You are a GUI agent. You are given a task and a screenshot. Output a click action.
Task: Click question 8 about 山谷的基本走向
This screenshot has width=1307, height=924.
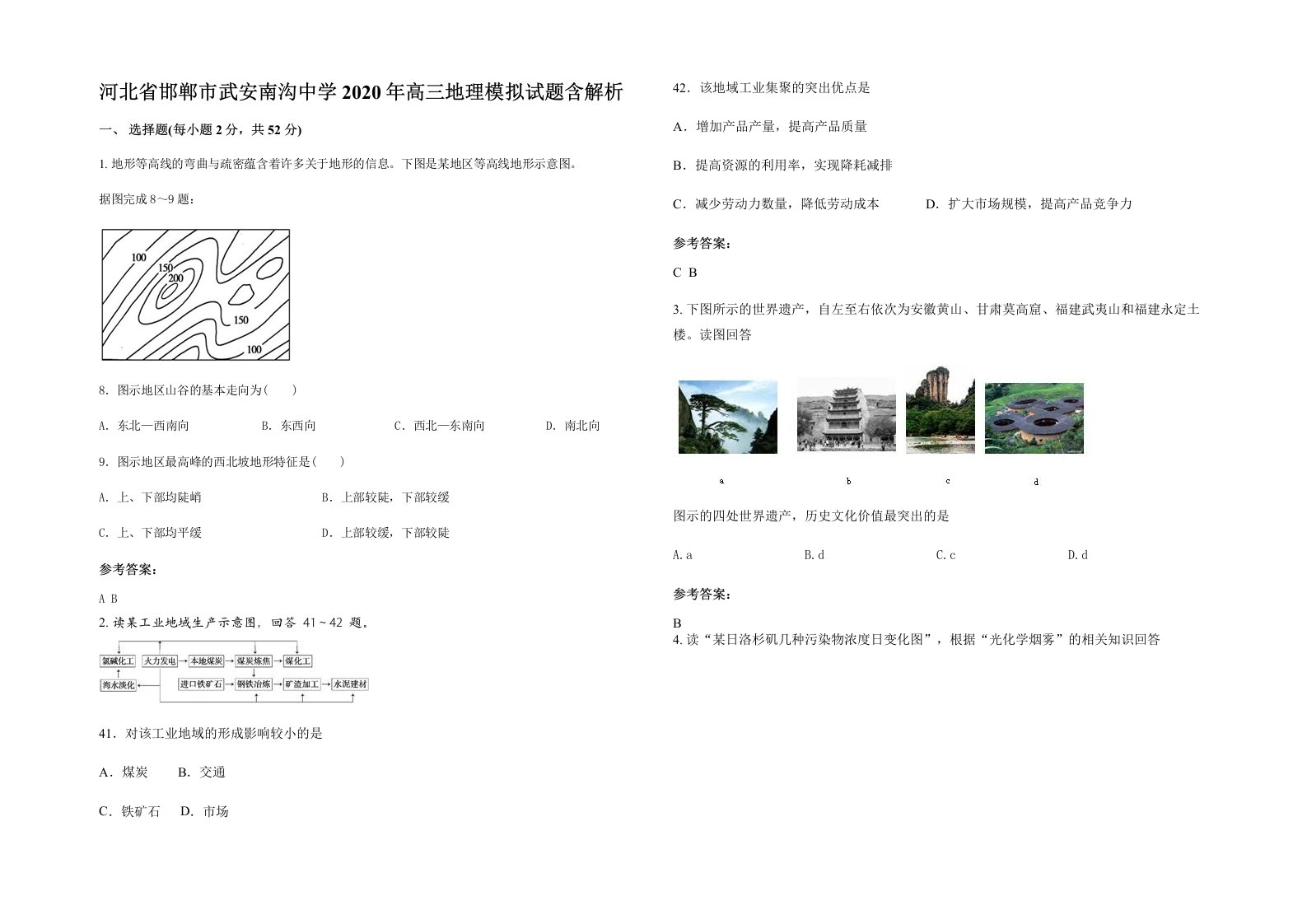pyautogui.click(x=198, y=390)
